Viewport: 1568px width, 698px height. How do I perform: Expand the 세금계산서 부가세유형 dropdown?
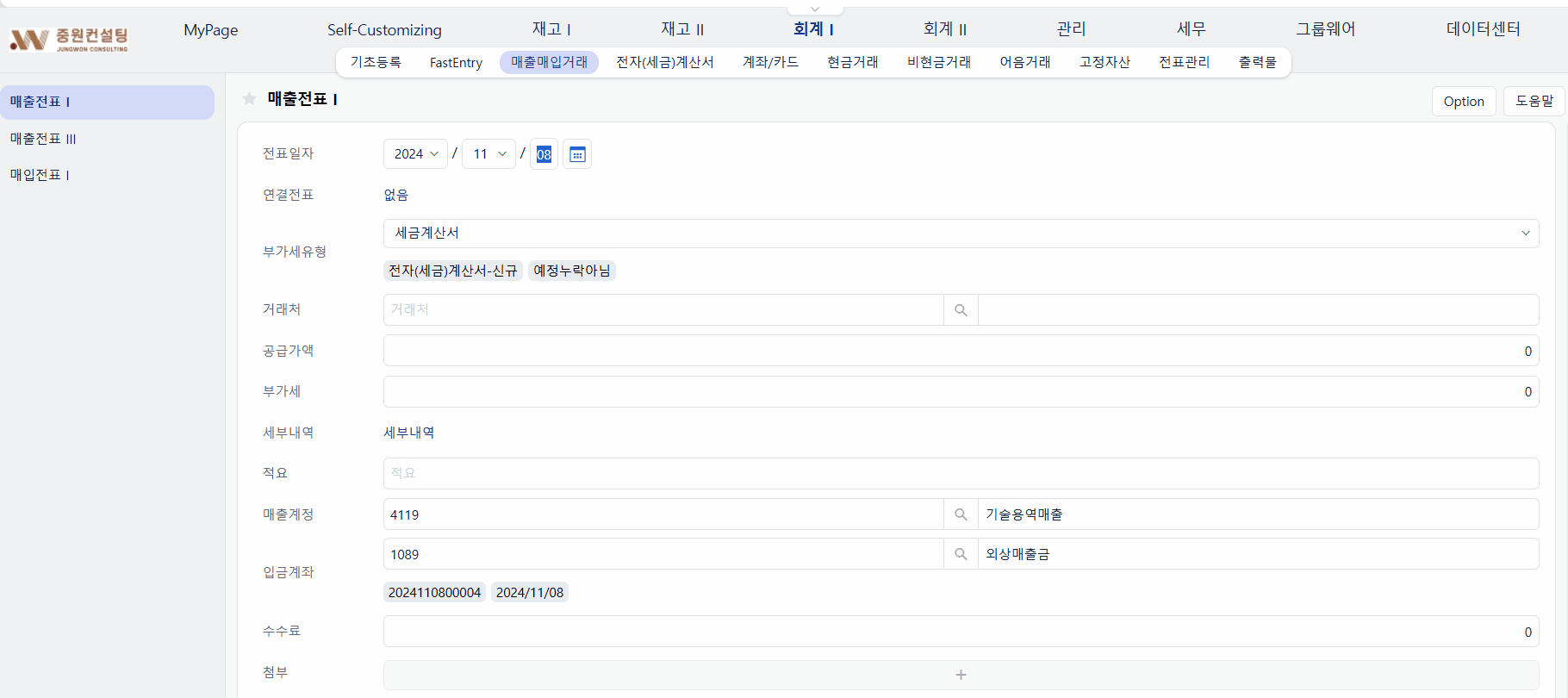[x=961, y=234]
